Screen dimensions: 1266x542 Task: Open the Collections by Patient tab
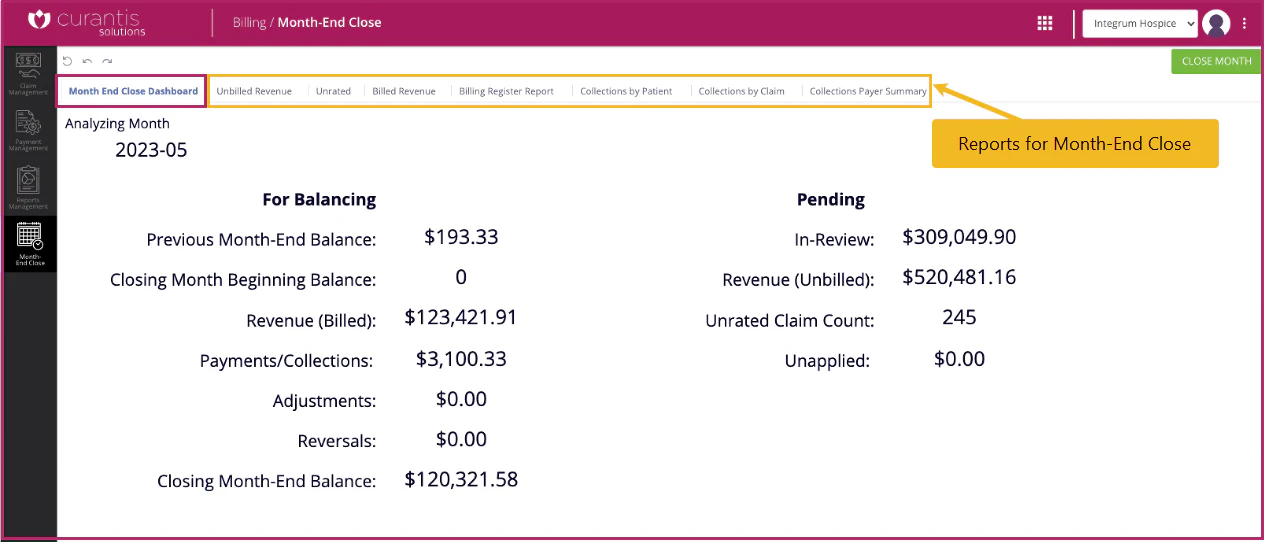pos(626,91)
